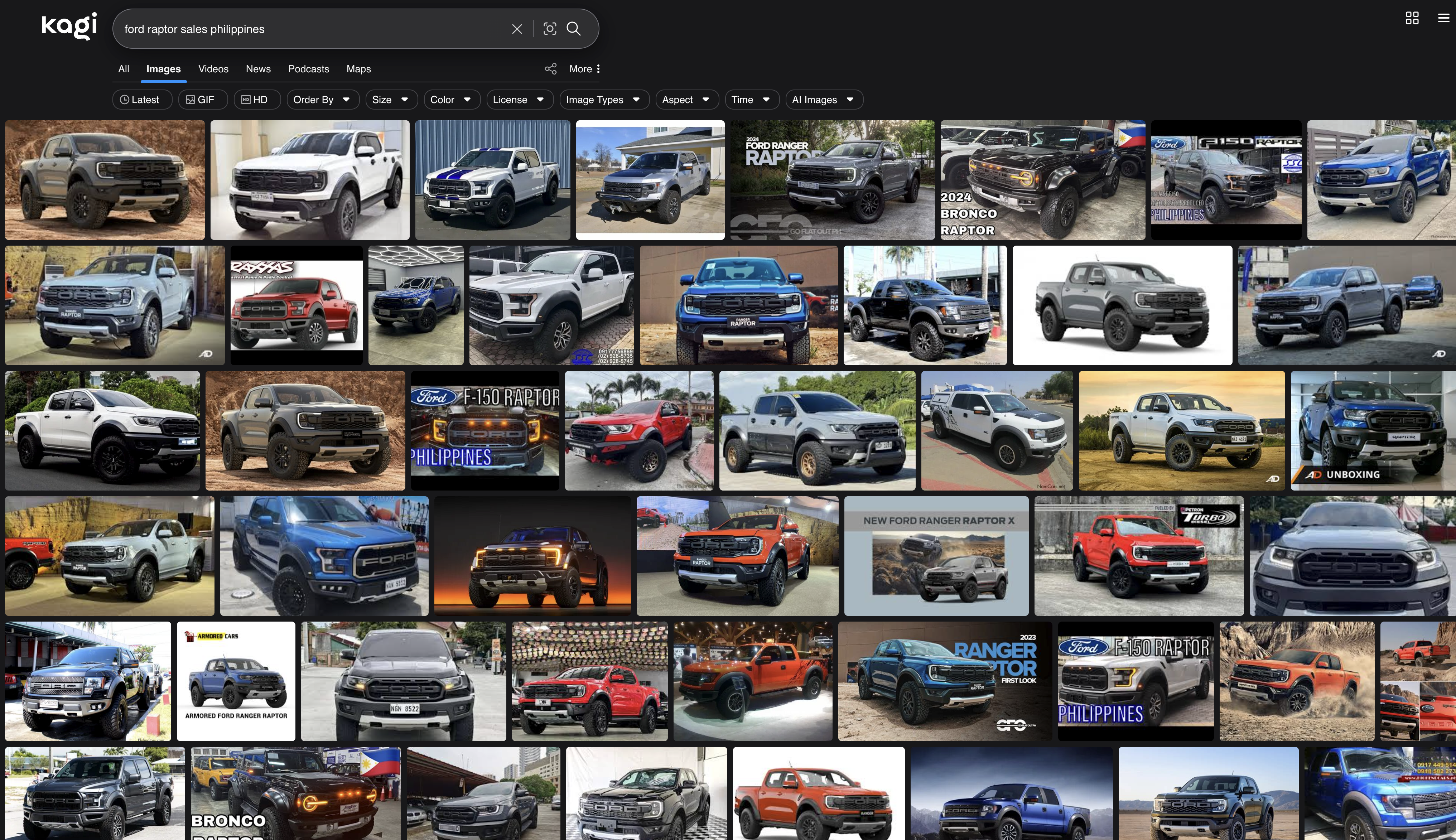This screenshot has height=840, width=1456.
Task: Open the Podcasts search link
Action: [309, 69]
